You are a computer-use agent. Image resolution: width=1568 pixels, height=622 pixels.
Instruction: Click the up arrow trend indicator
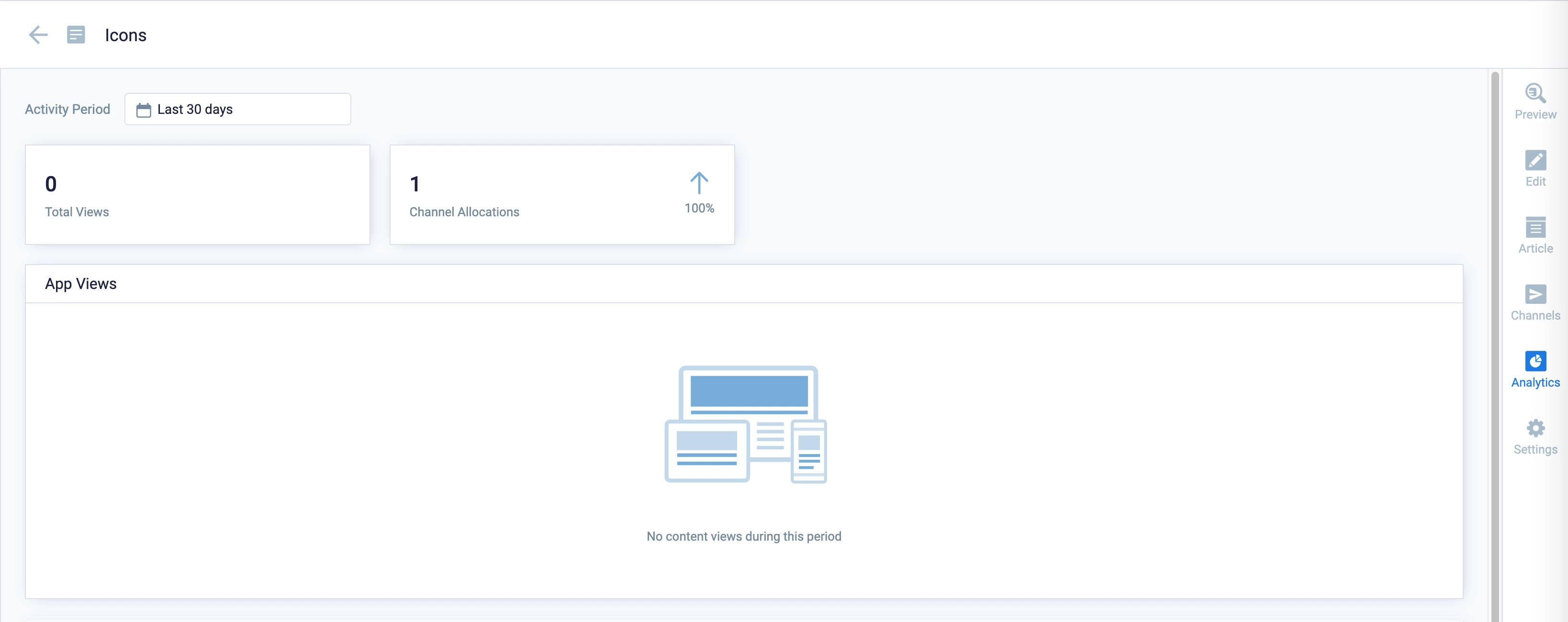point(699,183)
